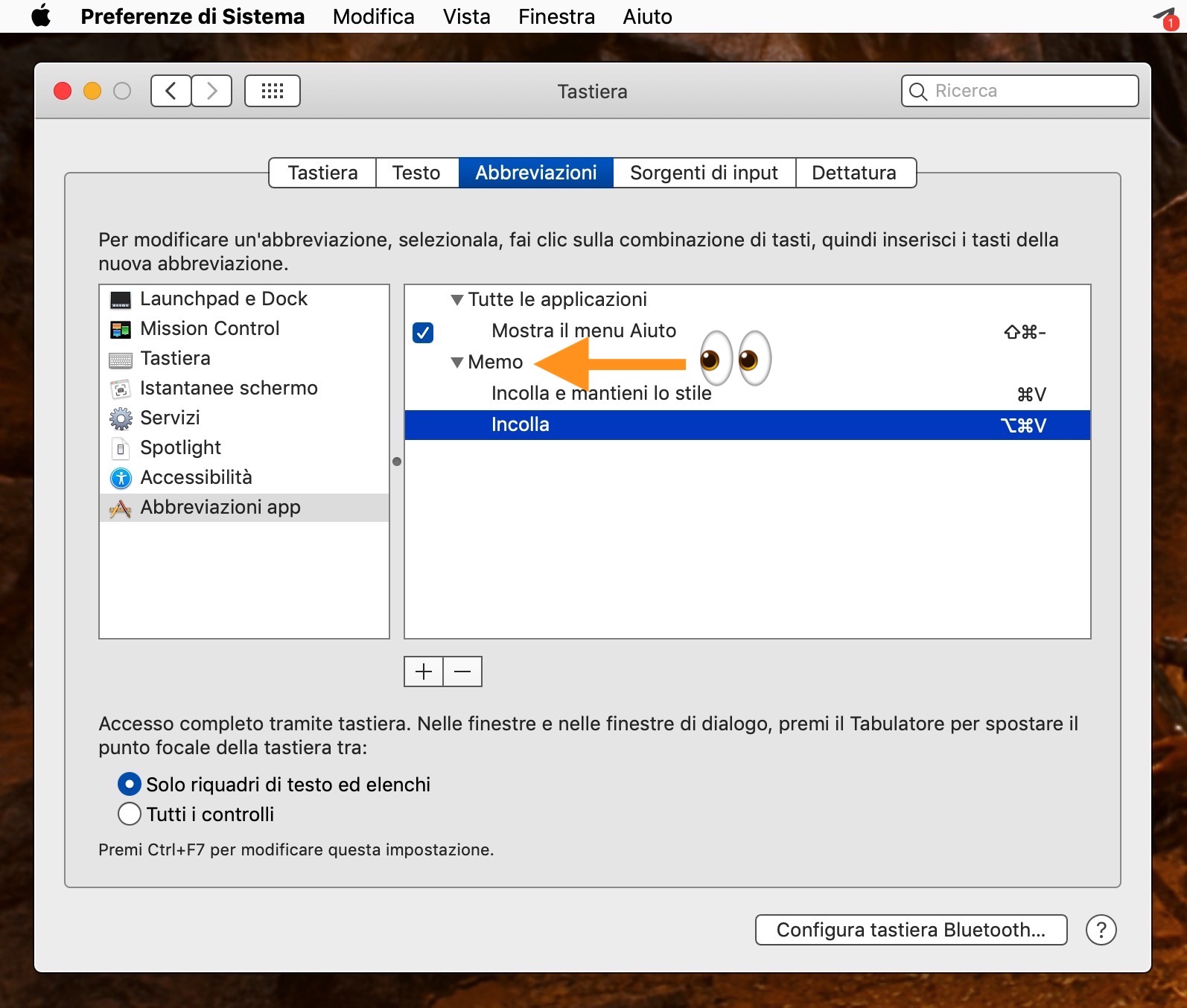Click the Mission Control icon
This screenshot has height=1008, width=1187.
coord(121,329)
